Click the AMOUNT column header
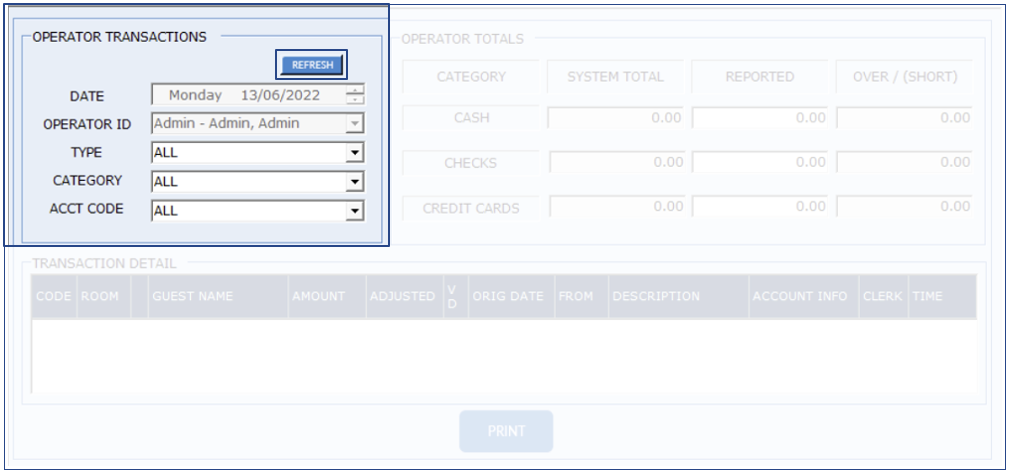This screenshot has width=1011, height=476. (319, 297)
